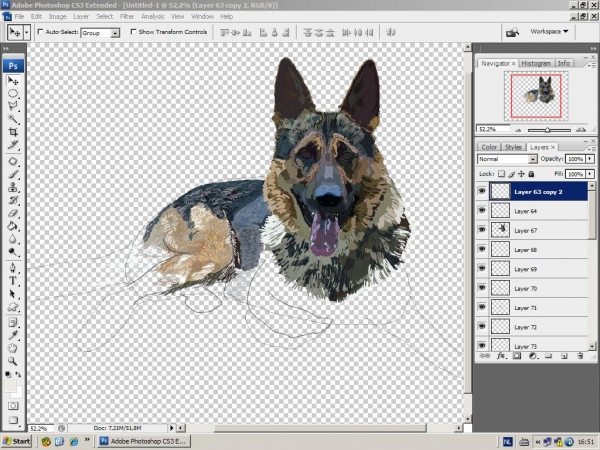Select the Blur tool
600x450 pixels.
point(13,239)
